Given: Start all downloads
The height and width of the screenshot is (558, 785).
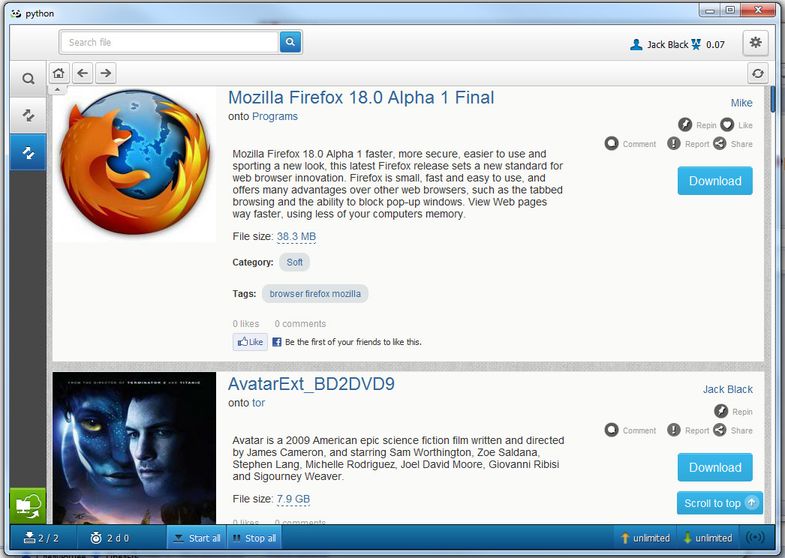Looking at the screenshot, I should (x=197, y=538).
